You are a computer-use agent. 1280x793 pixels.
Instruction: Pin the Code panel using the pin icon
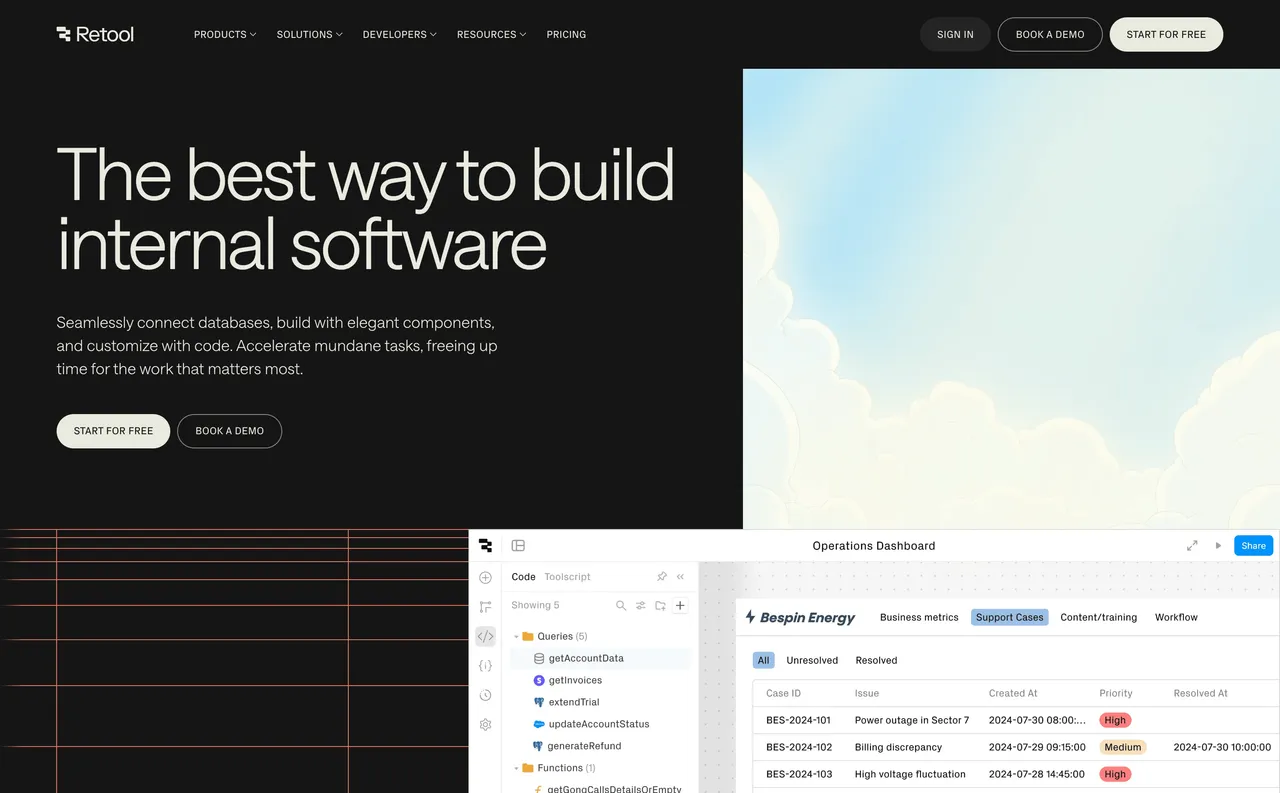[x=661, y=577]
